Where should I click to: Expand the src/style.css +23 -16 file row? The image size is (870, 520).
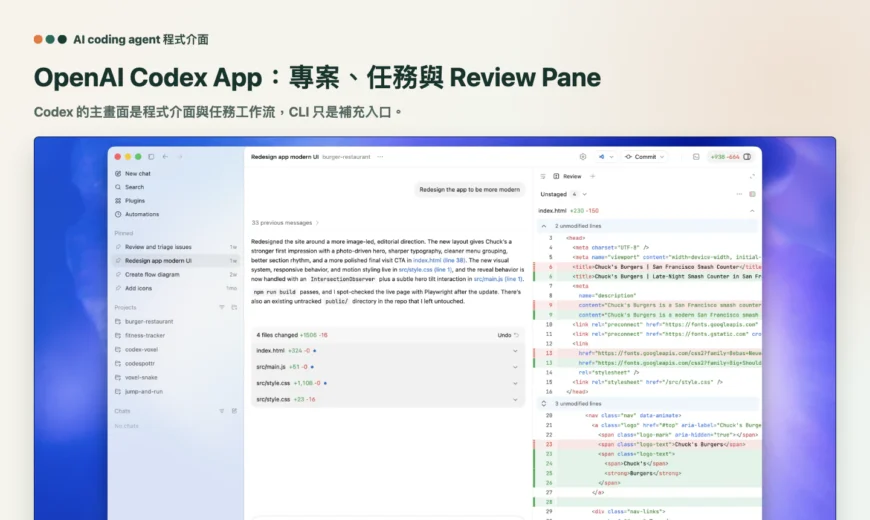(x=387, y=399)
